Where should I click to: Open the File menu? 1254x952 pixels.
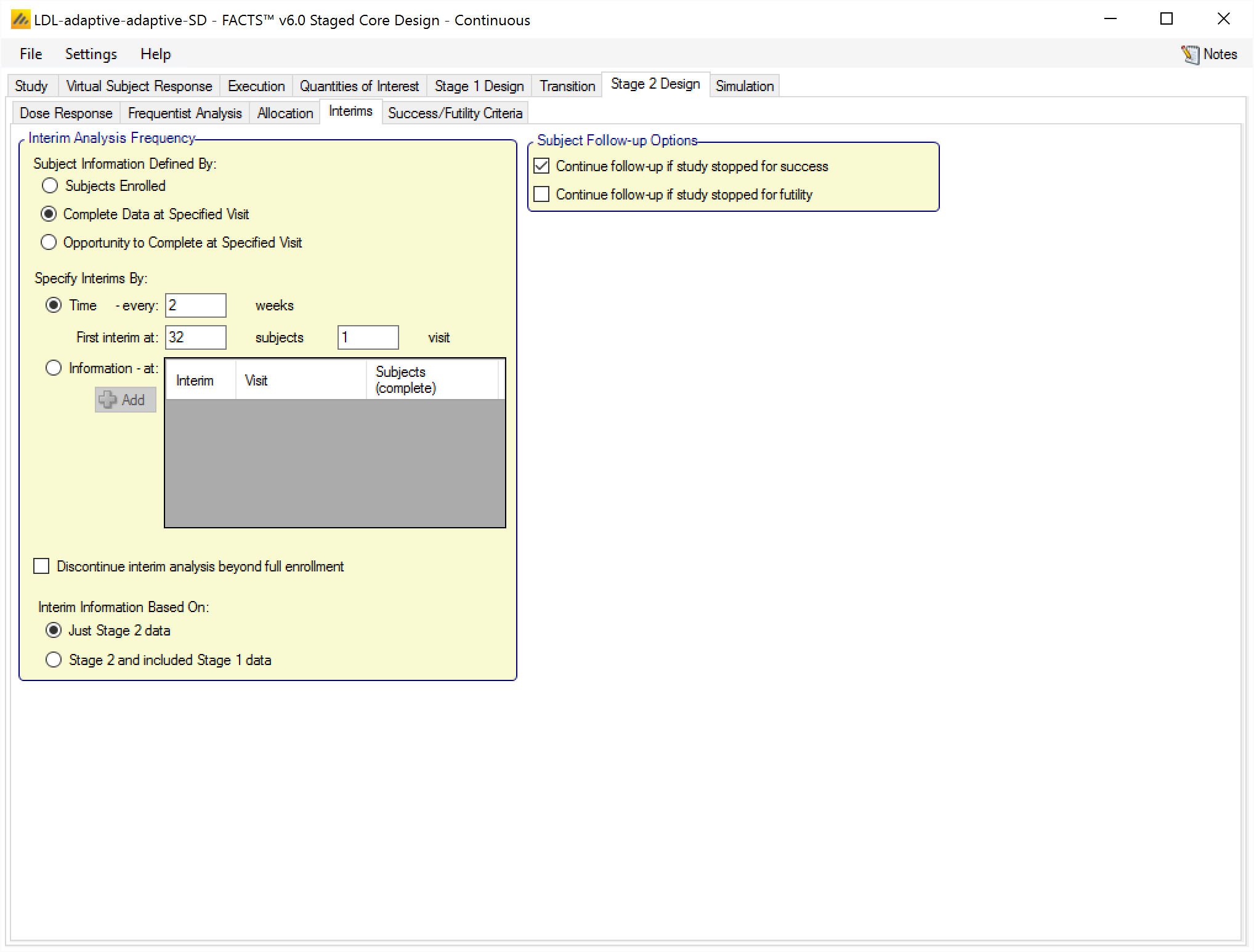pos(31,54)
